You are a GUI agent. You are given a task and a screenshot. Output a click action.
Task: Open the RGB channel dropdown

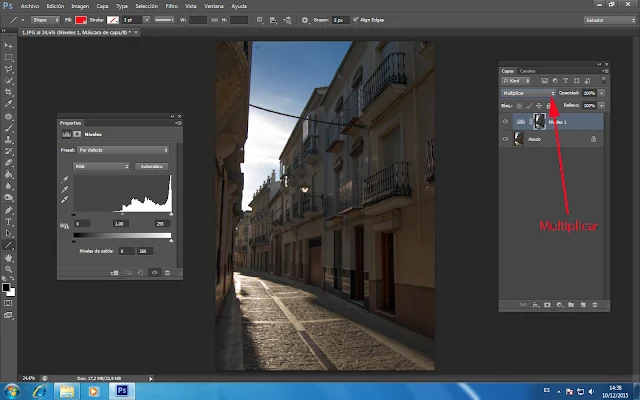101,166
